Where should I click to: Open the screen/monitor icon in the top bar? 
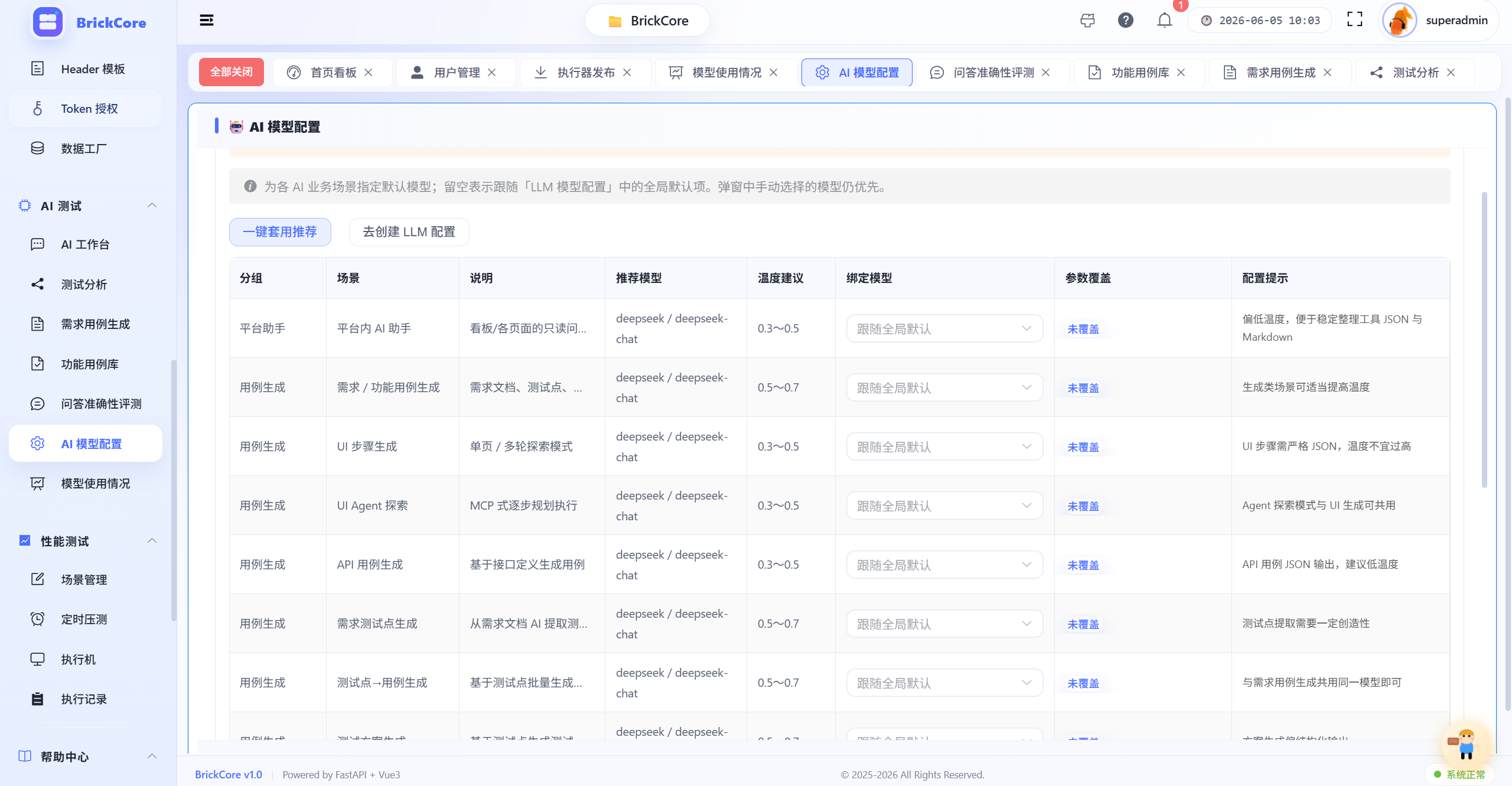(1087, 21)
